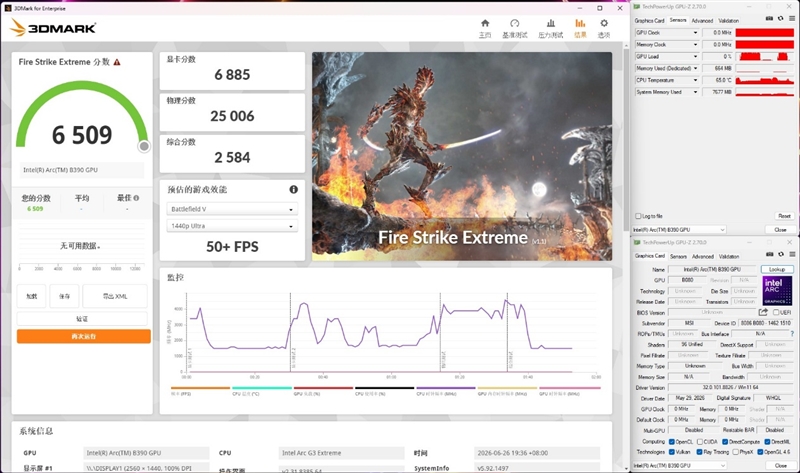Click the GPU Load sensor graph
This screenshot has width=800, height=473.
[x=764, y=56]
